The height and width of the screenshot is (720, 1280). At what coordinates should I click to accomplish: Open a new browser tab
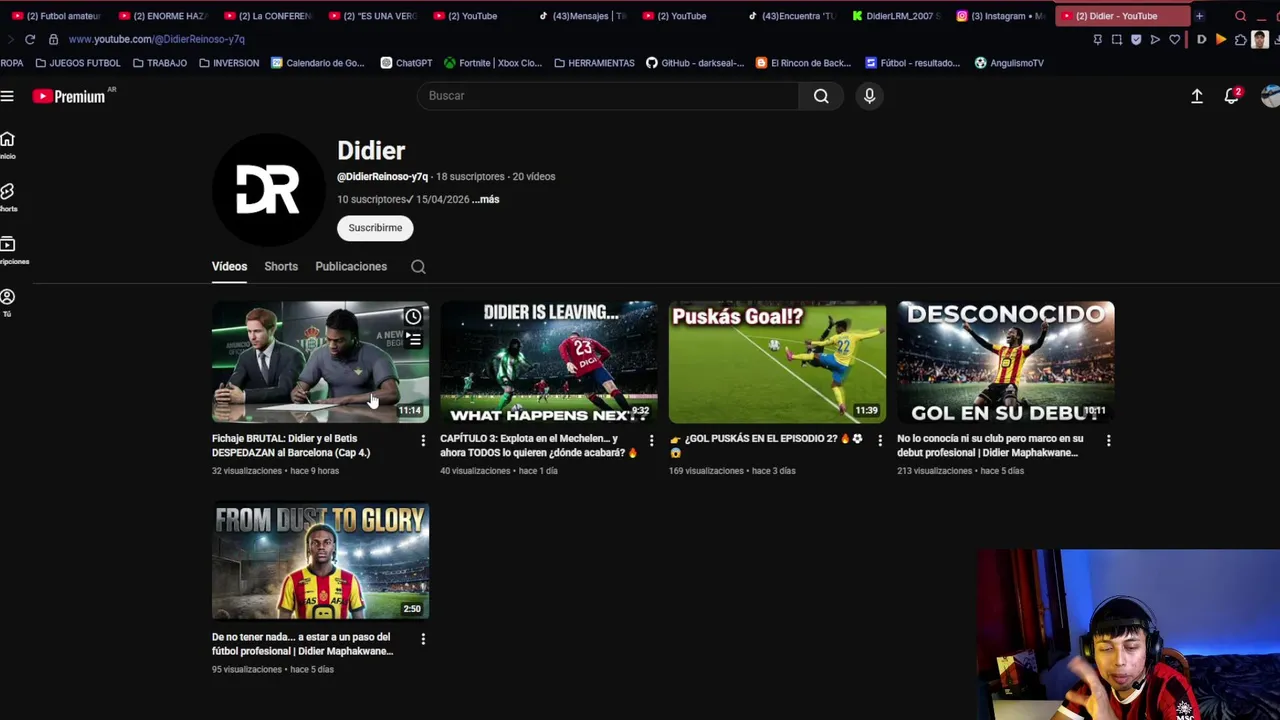tap(1199, 16)
